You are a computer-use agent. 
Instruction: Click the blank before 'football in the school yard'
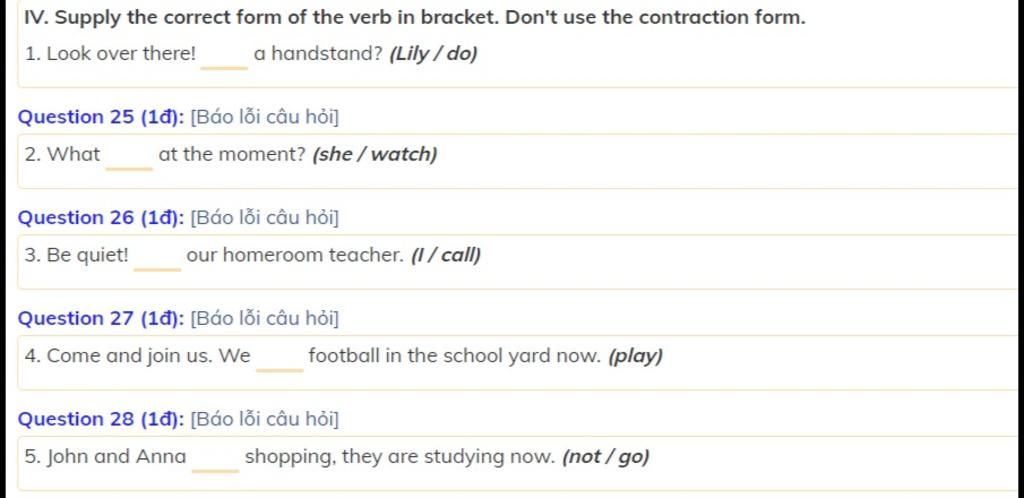[280, 359]
